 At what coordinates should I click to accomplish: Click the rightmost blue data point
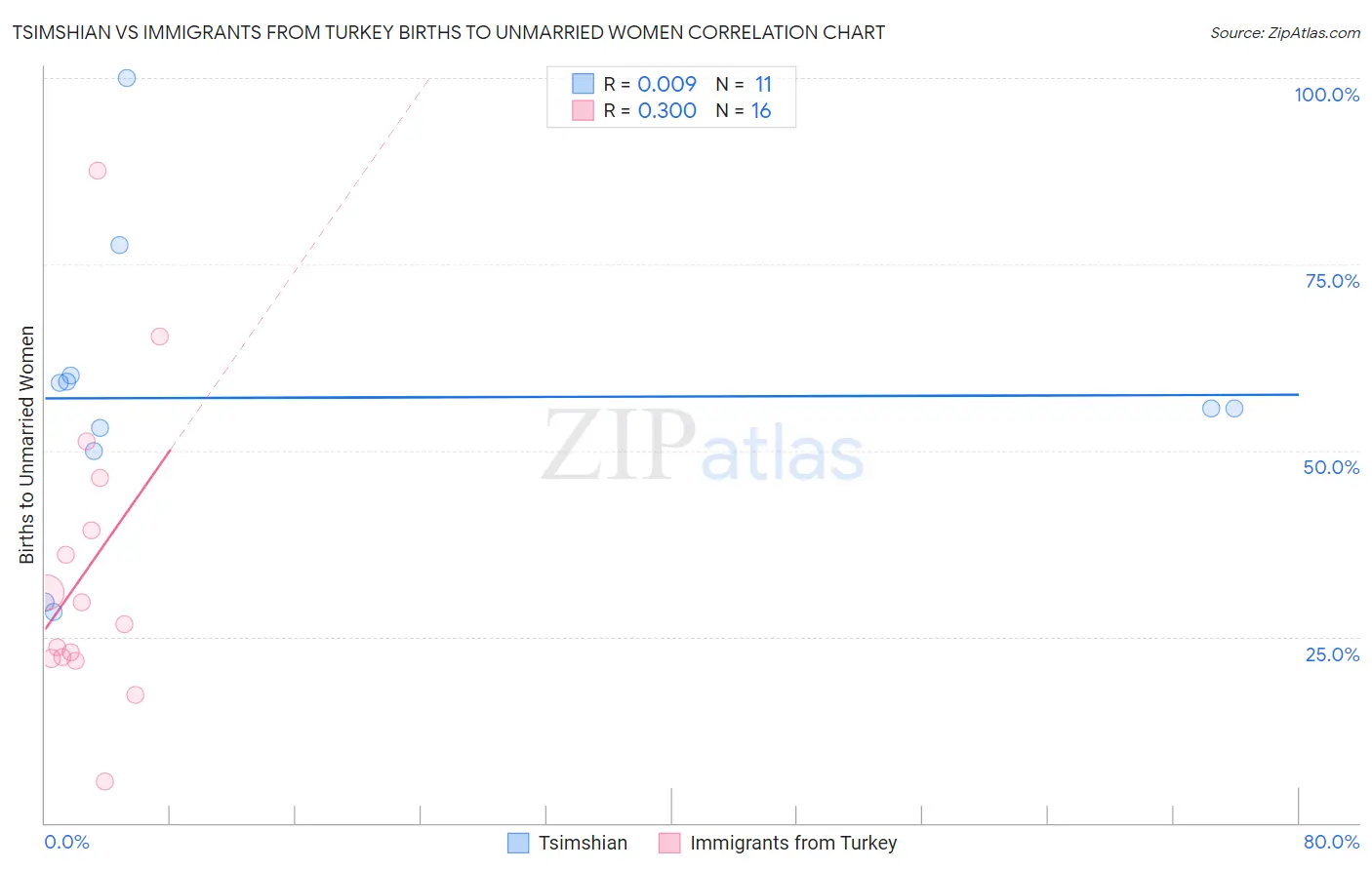pos(1234,409)
